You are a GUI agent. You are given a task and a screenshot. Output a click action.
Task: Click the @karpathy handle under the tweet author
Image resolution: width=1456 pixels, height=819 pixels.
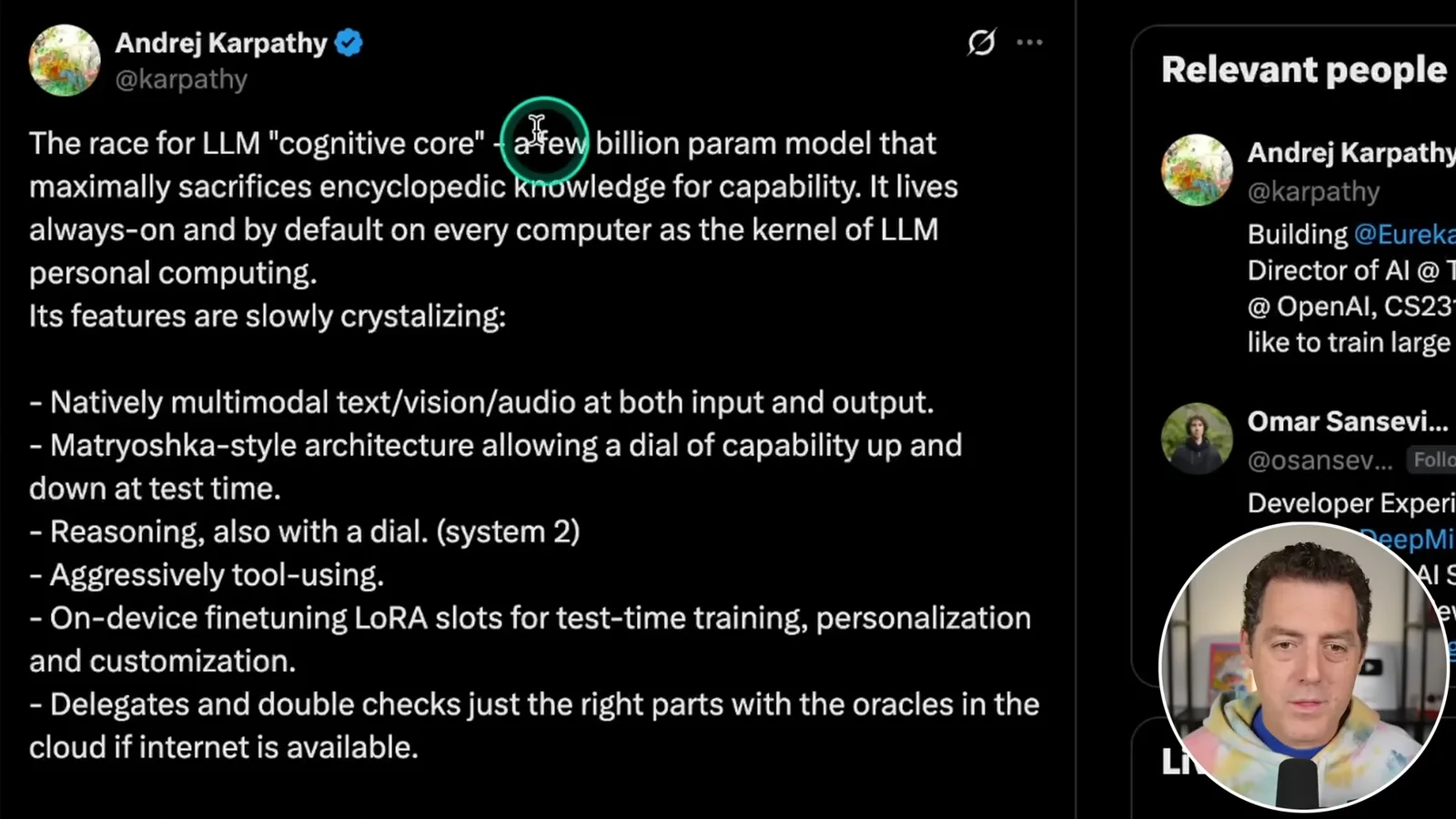(x=181, y=79)
